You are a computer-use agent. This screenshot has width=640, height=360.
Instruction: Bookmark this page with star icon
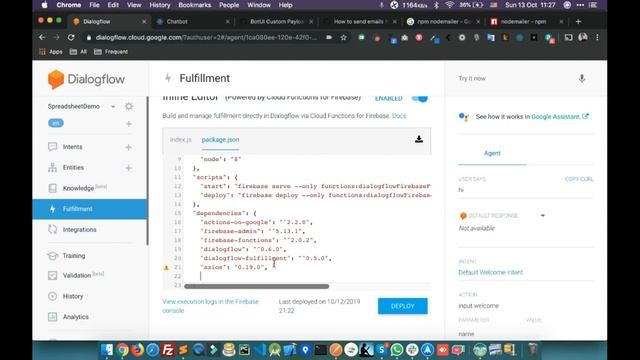tap(344, 37)
